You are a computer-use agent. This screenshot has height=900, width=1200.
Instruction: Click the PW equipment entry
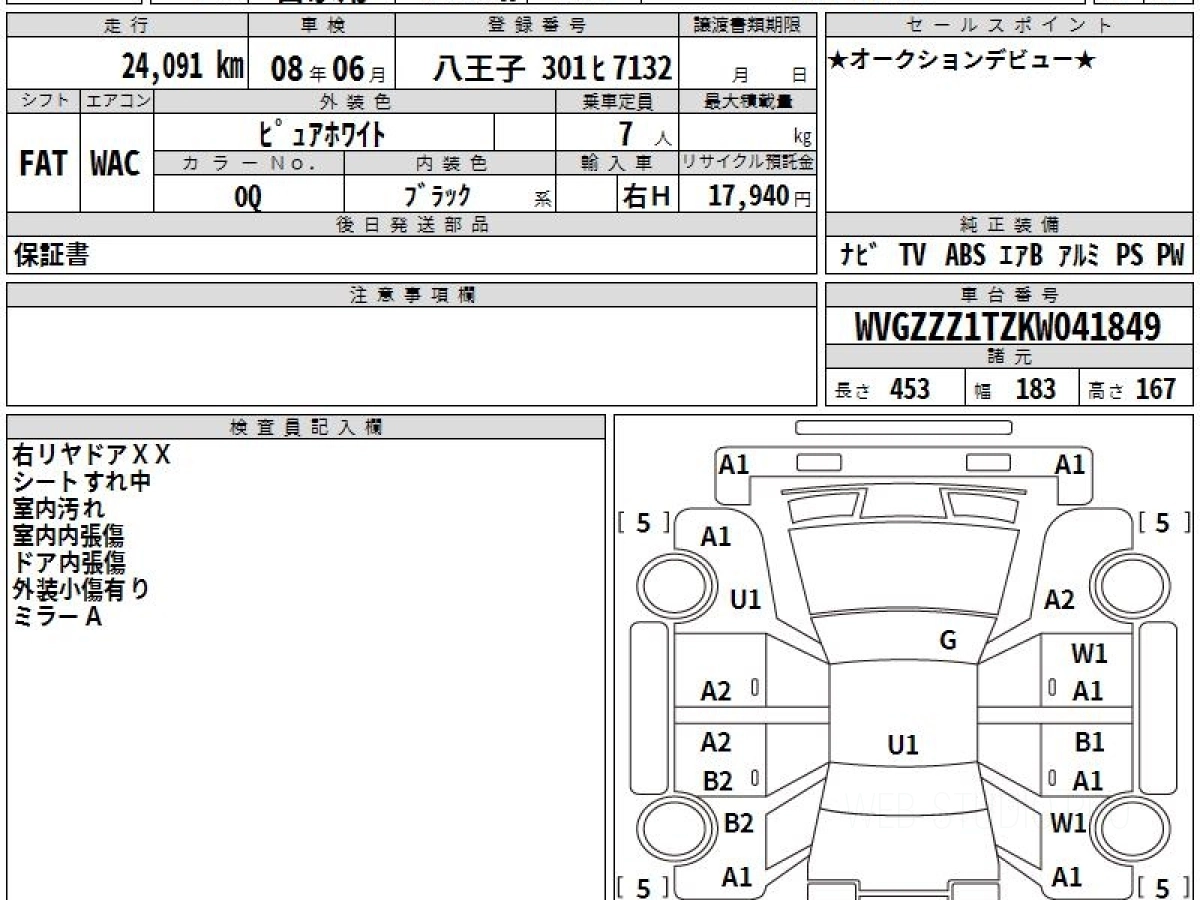[1170, 255]
